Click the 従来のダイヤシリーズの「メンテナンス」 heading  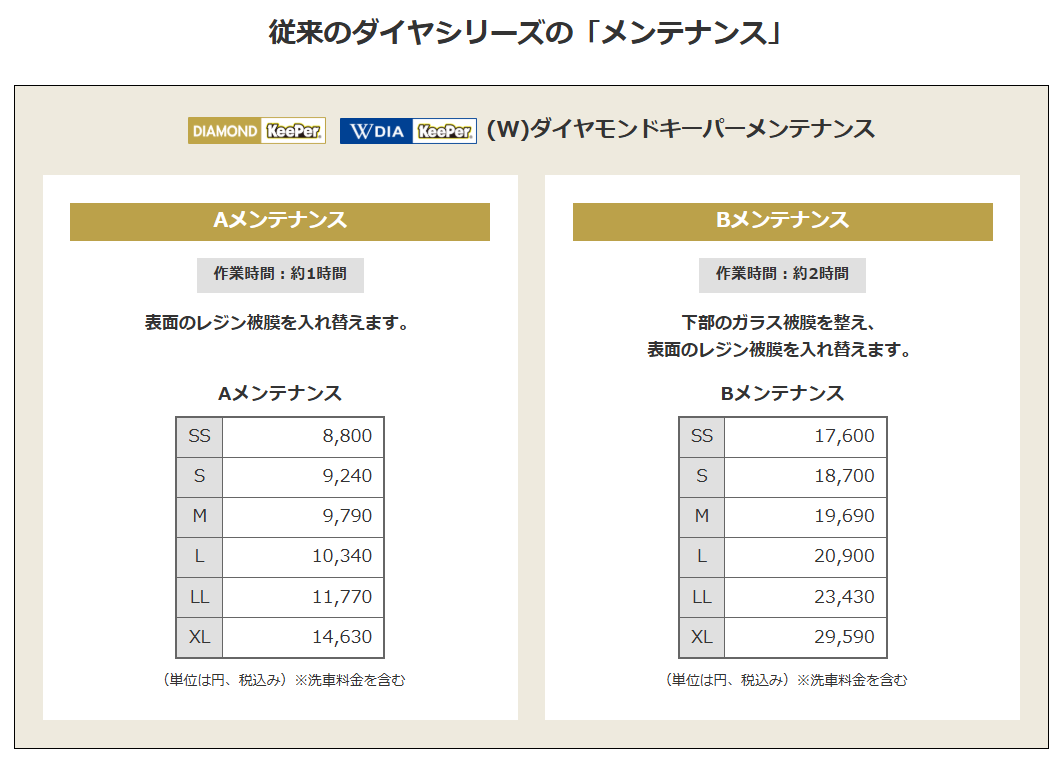526,32
